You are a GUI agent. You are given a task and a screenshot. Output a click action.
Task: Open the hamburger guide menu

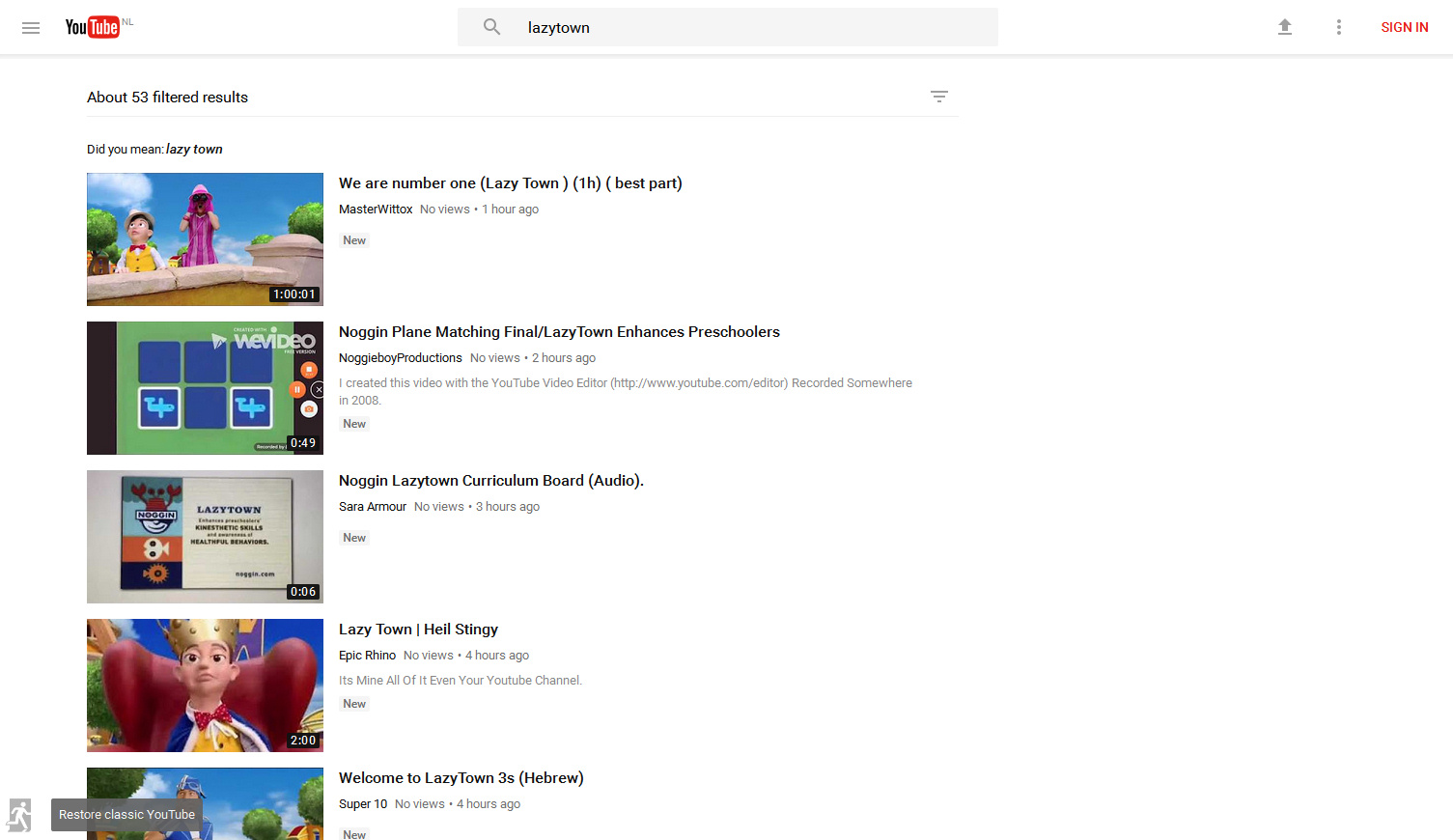[x=31, y=28]
